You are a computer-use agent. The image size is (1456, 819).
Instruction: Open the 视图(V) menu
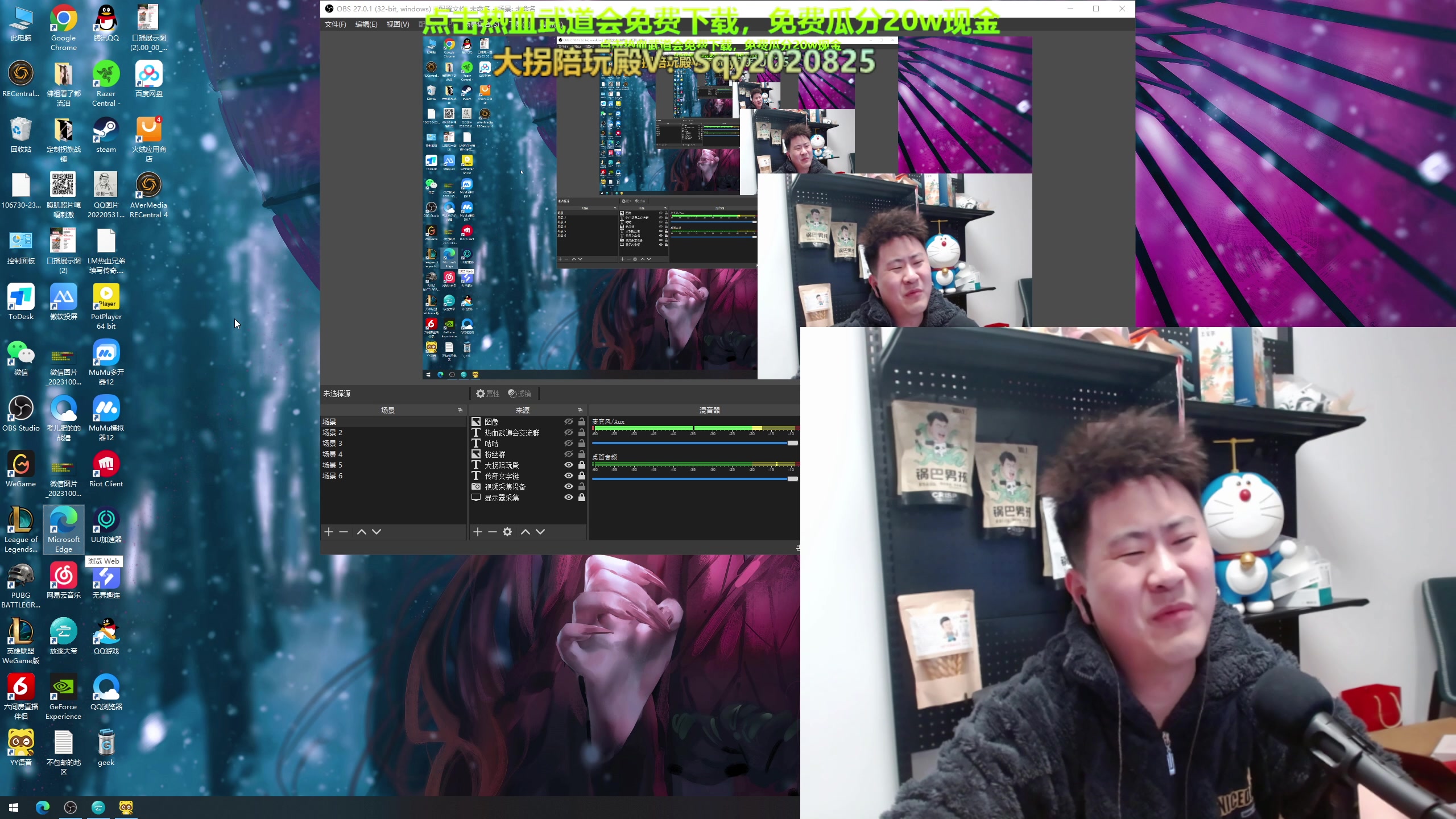(x=398, y=24)
